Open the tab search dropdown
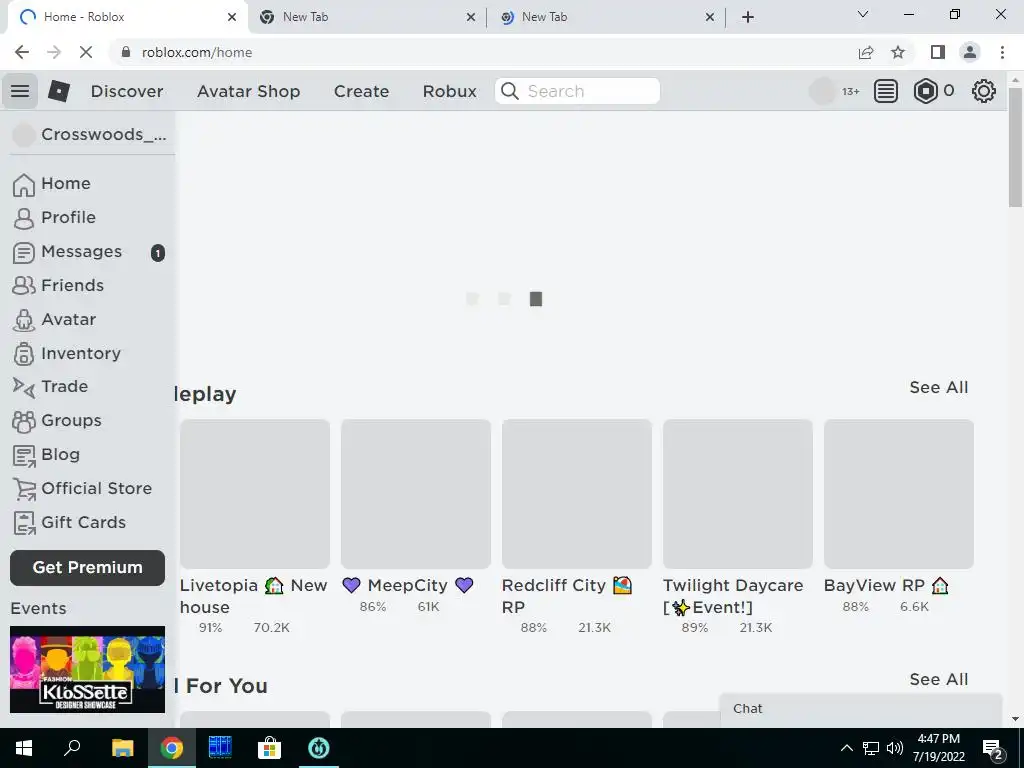The image size is (1024, 768). pos(863,14)
